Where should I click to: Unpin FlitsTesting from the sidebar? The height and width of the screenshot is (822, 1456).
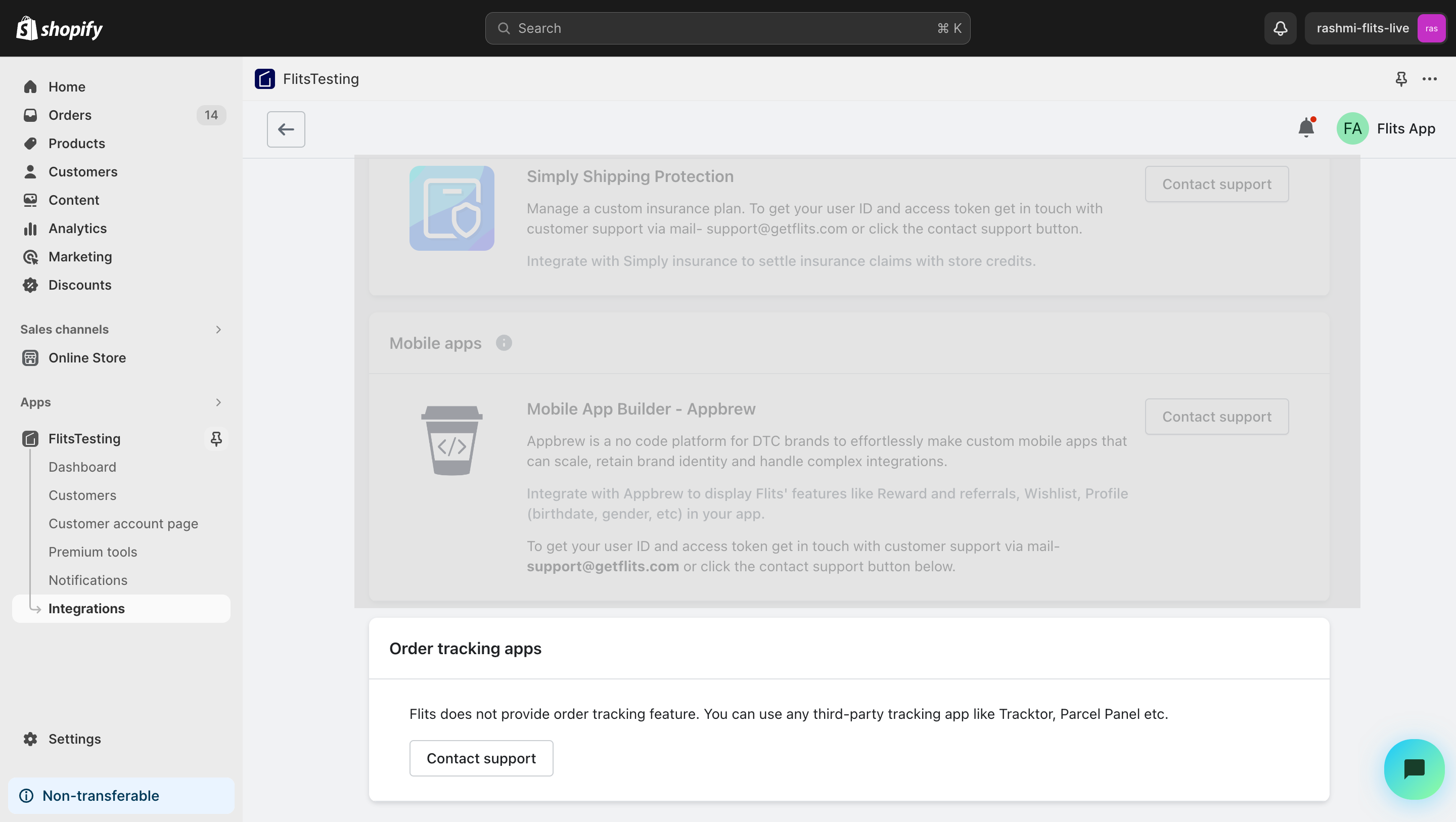coord(216,439)
